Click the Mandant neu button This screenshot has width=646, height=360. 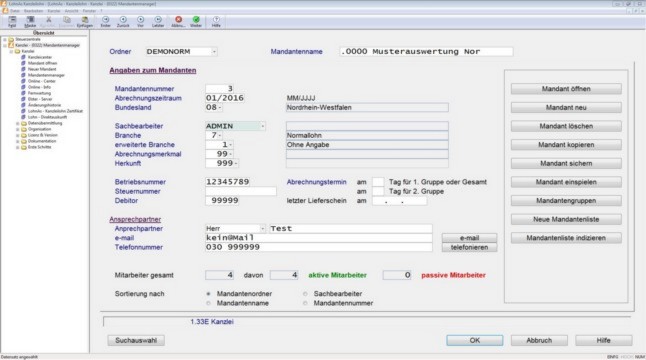566,108
